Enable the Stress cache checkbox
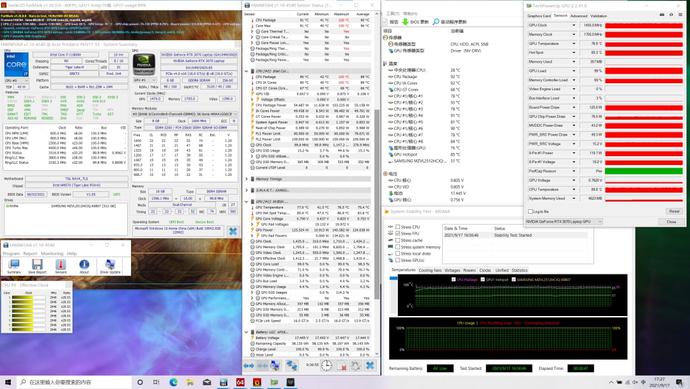This screenshot has width=690, height=389. coord(397,240)
